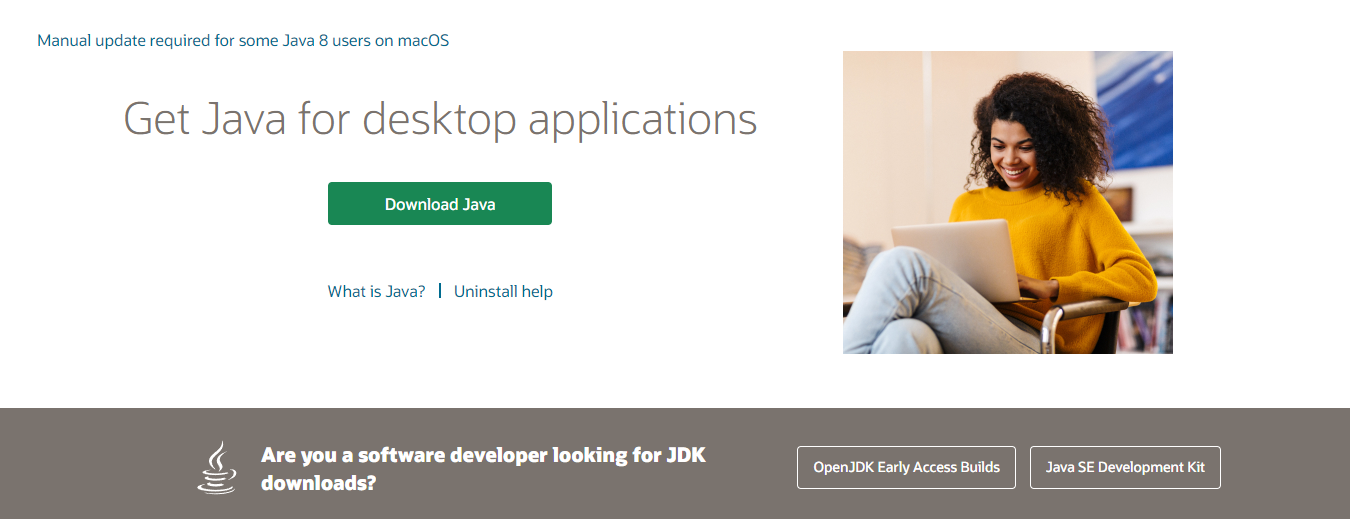Open the What is Java? link
The height and width of the screenshot is (519, 1350).
point(376,292)
